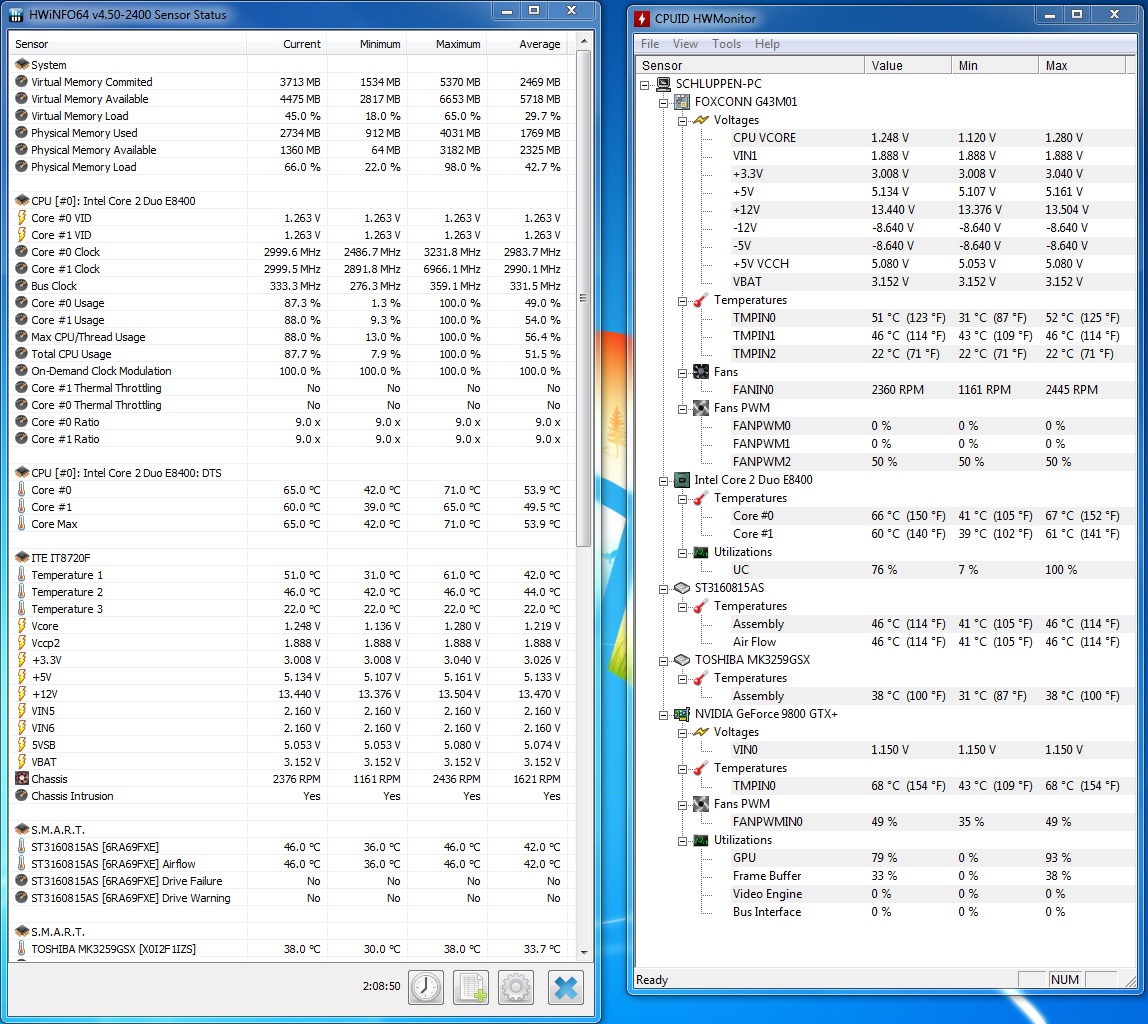The image size is (1148, 1024).
Task: Click the chip icon for ITE IT8720F
Action: tap(22, 557)
